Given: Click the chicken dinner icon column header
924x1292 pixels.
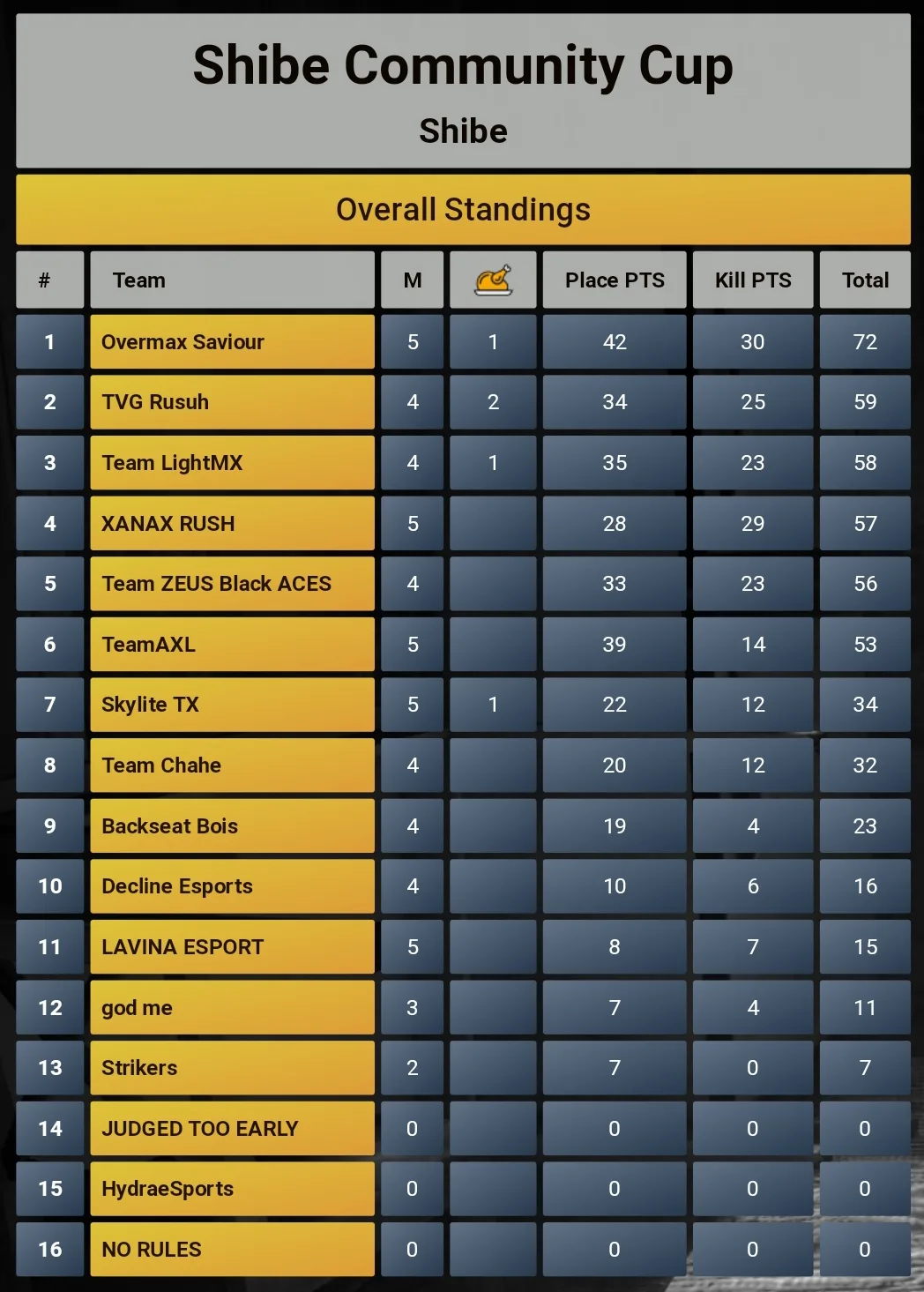Looking at the screenshot, I should click(x=493, y=280).
